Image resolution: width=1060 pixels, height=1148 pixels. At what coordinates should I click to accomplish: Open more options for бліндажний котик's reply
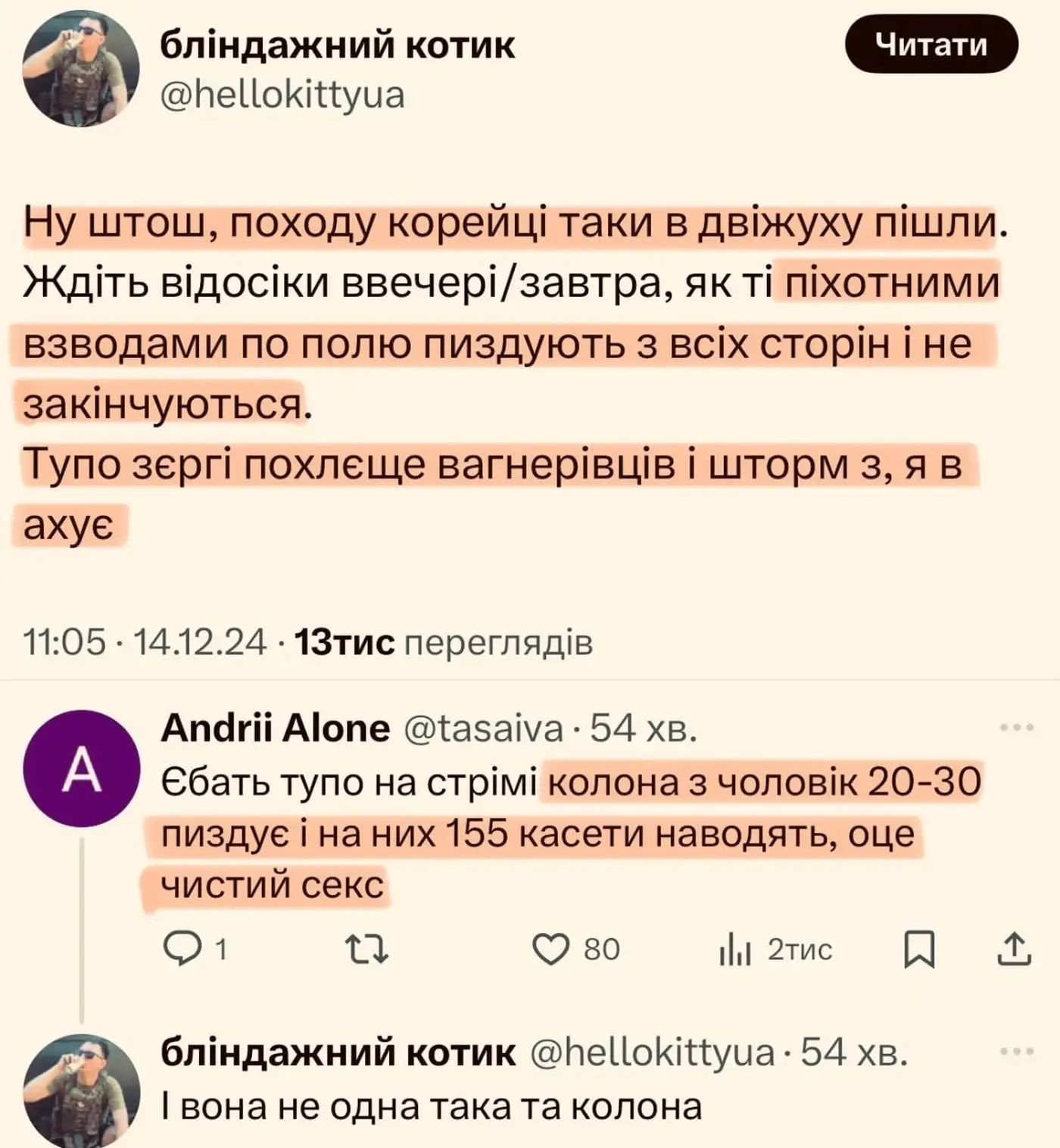pos(1017,1052)
